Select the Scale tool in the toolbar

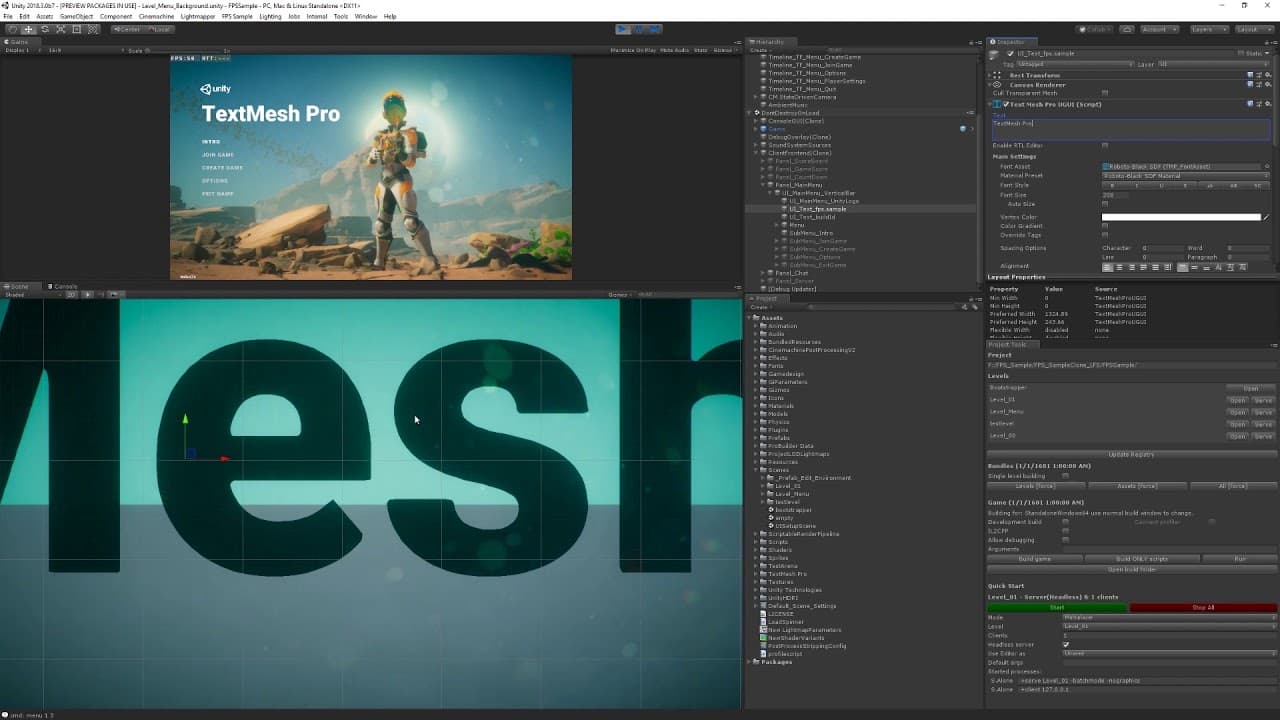pyautogui.click(x=60, y=29)
